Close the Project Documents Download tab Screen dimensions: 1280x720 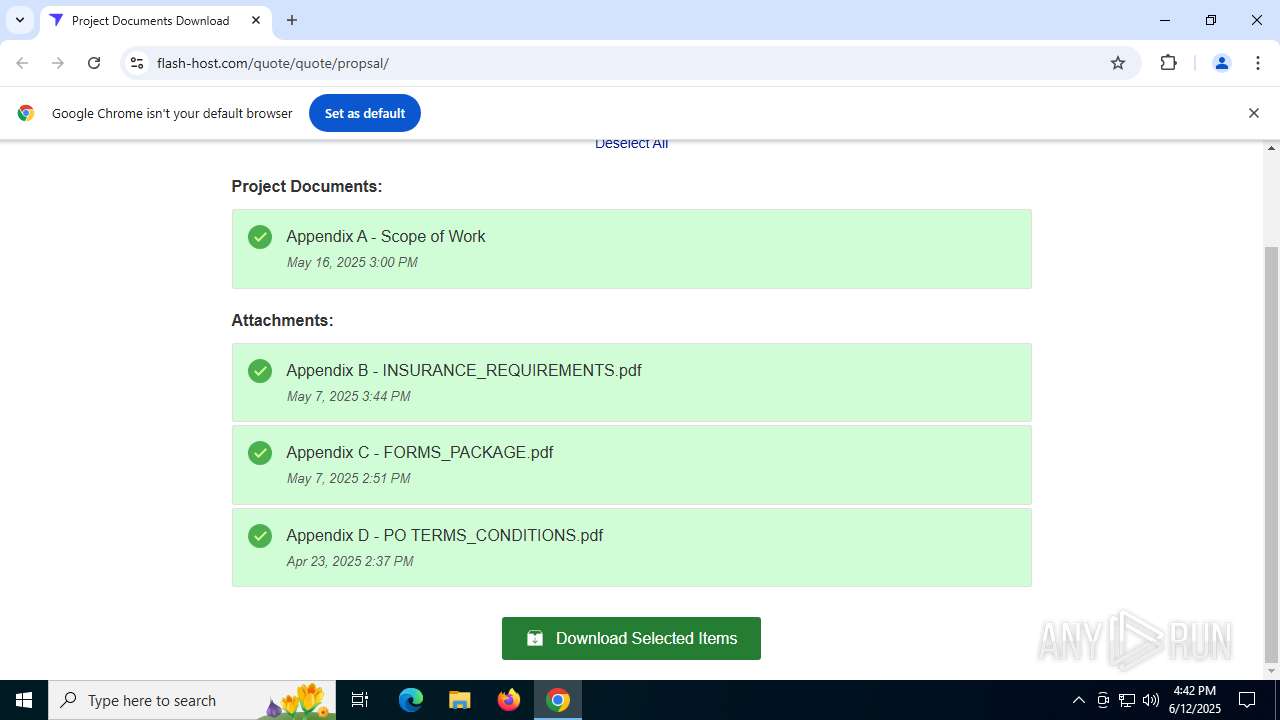[x=256, y=20]
